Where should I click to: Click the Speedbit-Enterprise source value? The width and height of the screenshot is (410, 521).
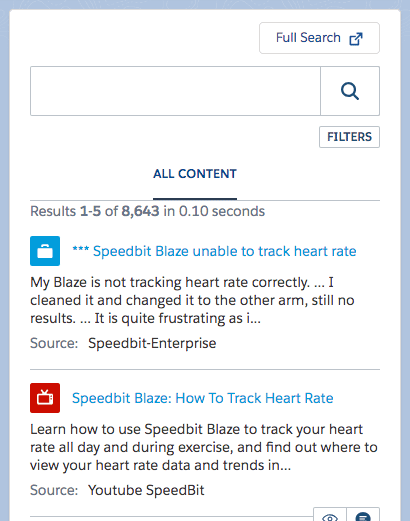[152, 343]
